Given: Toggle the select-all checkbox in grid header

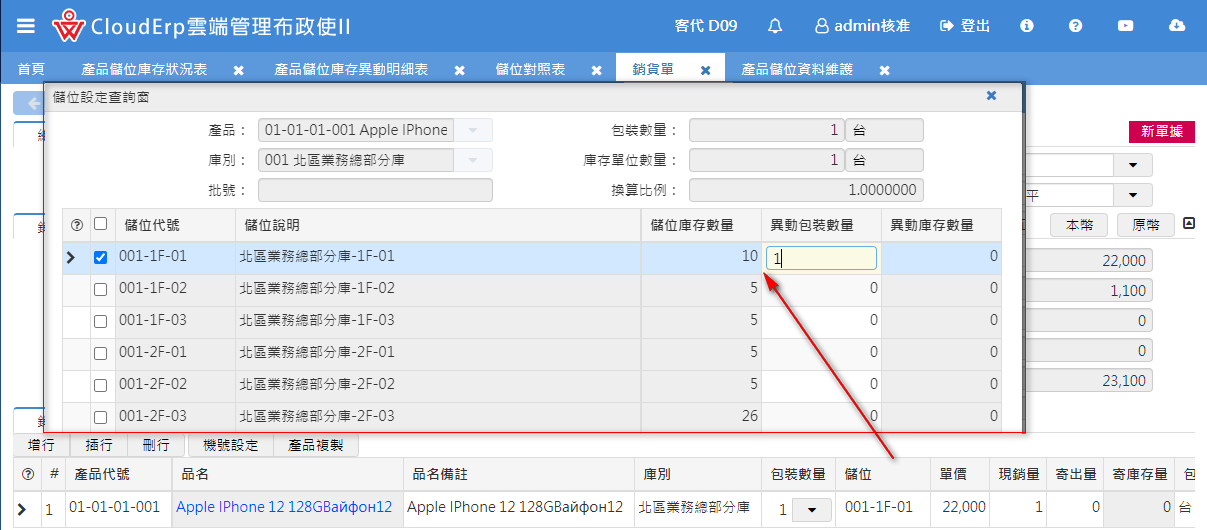Looking at the screenshot, I should (100, 225).
